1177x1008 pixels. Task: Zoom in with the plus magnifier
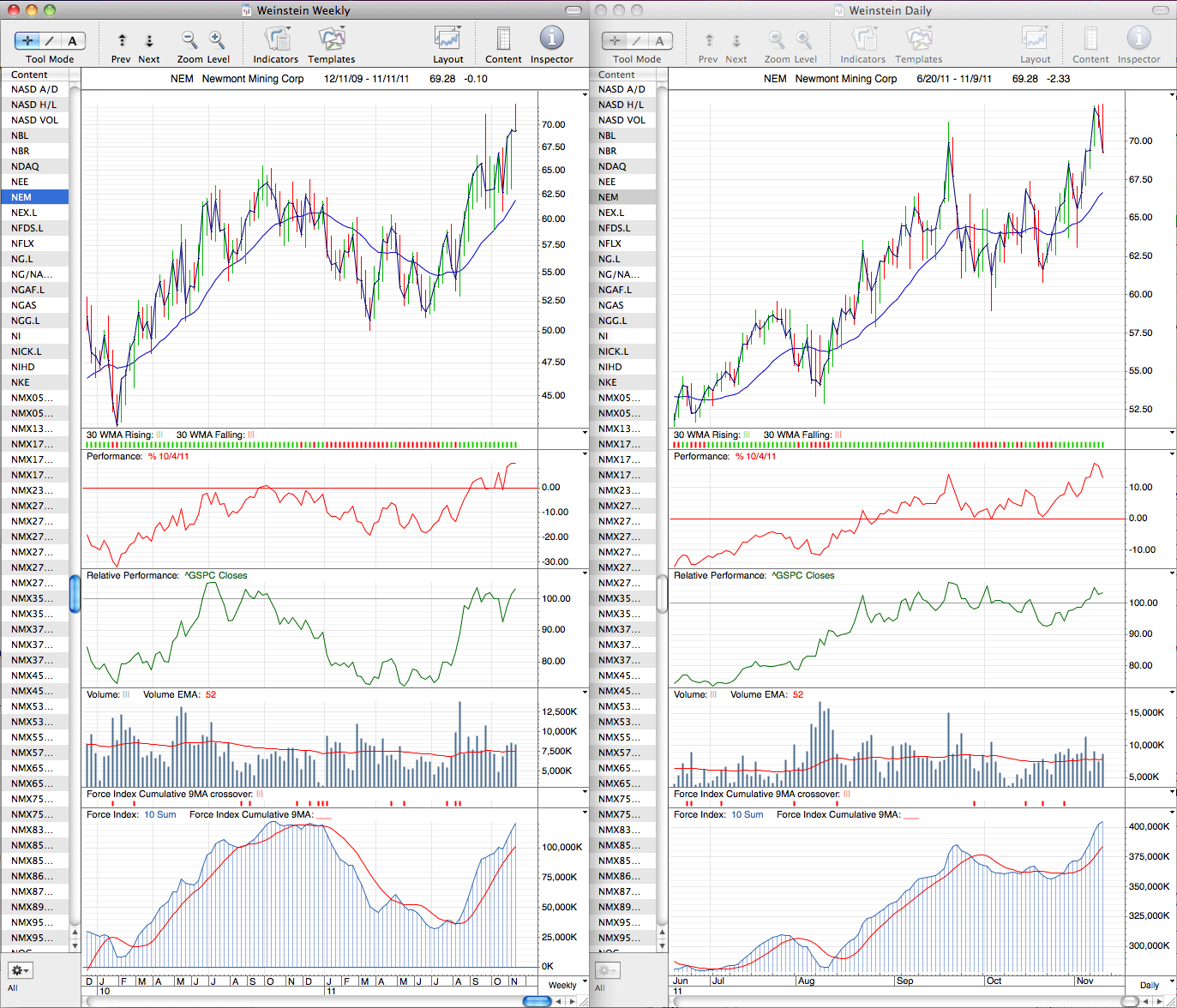217,39
